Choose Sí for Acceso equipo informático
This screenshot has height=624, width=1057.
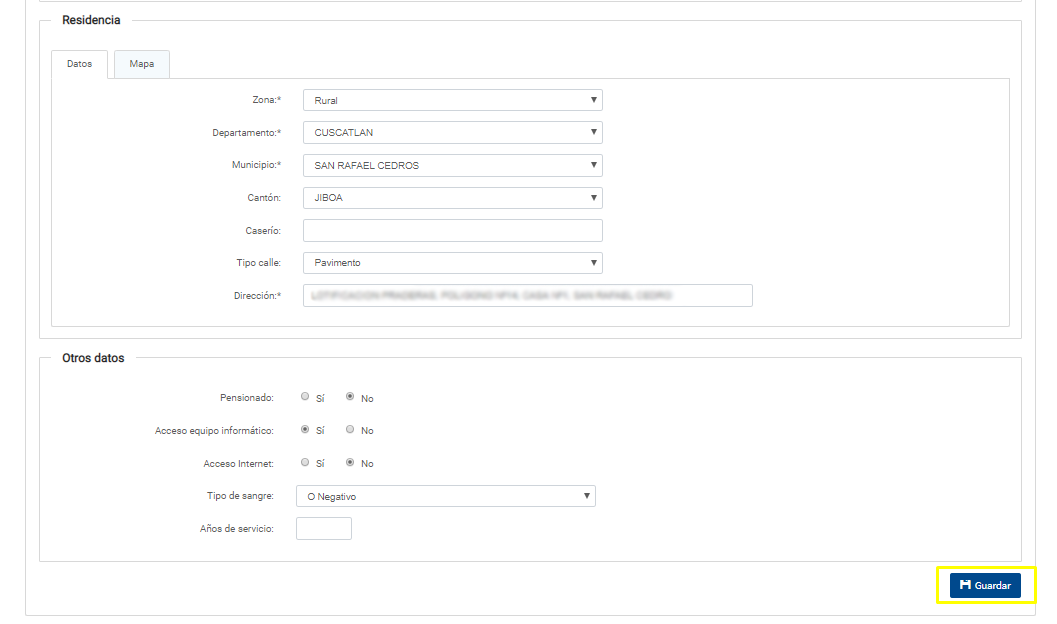(x=305, y=430)
